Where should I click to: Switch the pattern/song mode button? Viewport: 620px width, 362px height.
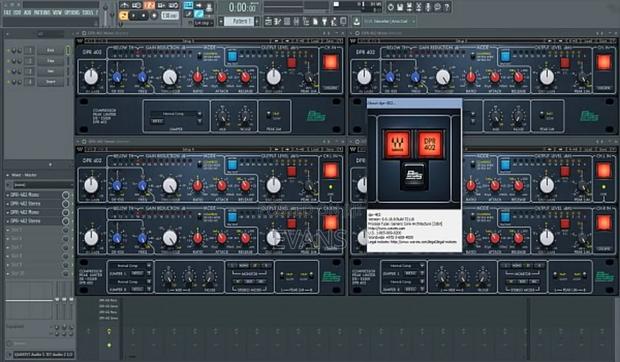[123, 15]
